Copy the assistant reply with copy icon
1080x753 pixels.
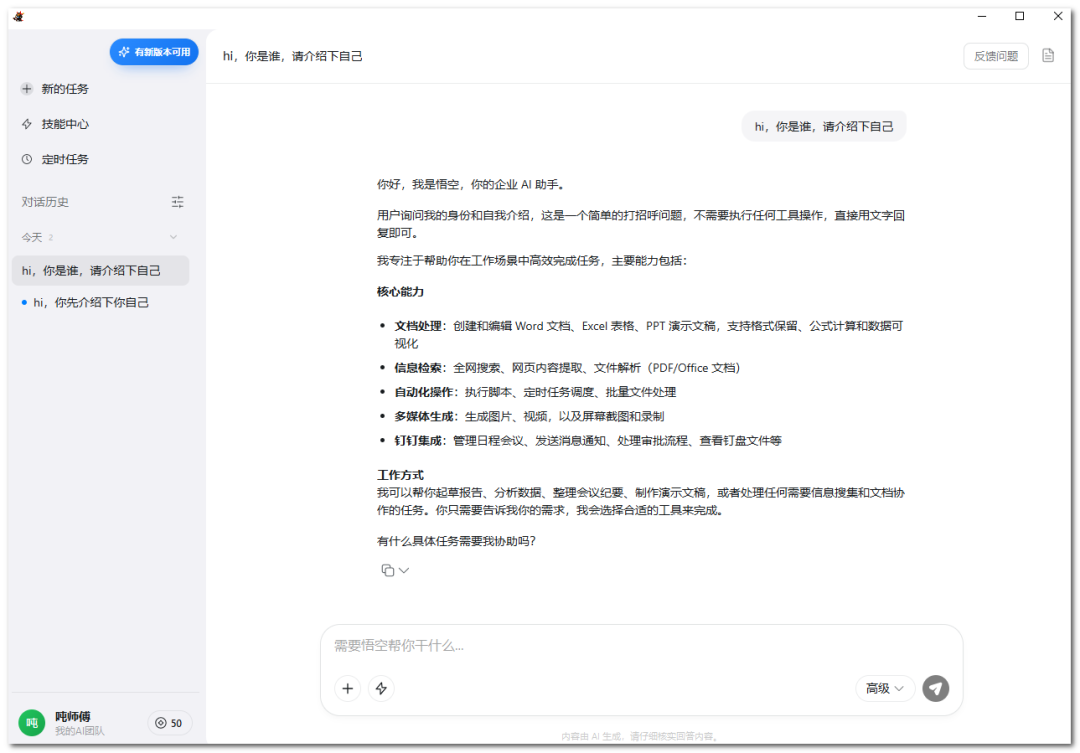point(388,570)
